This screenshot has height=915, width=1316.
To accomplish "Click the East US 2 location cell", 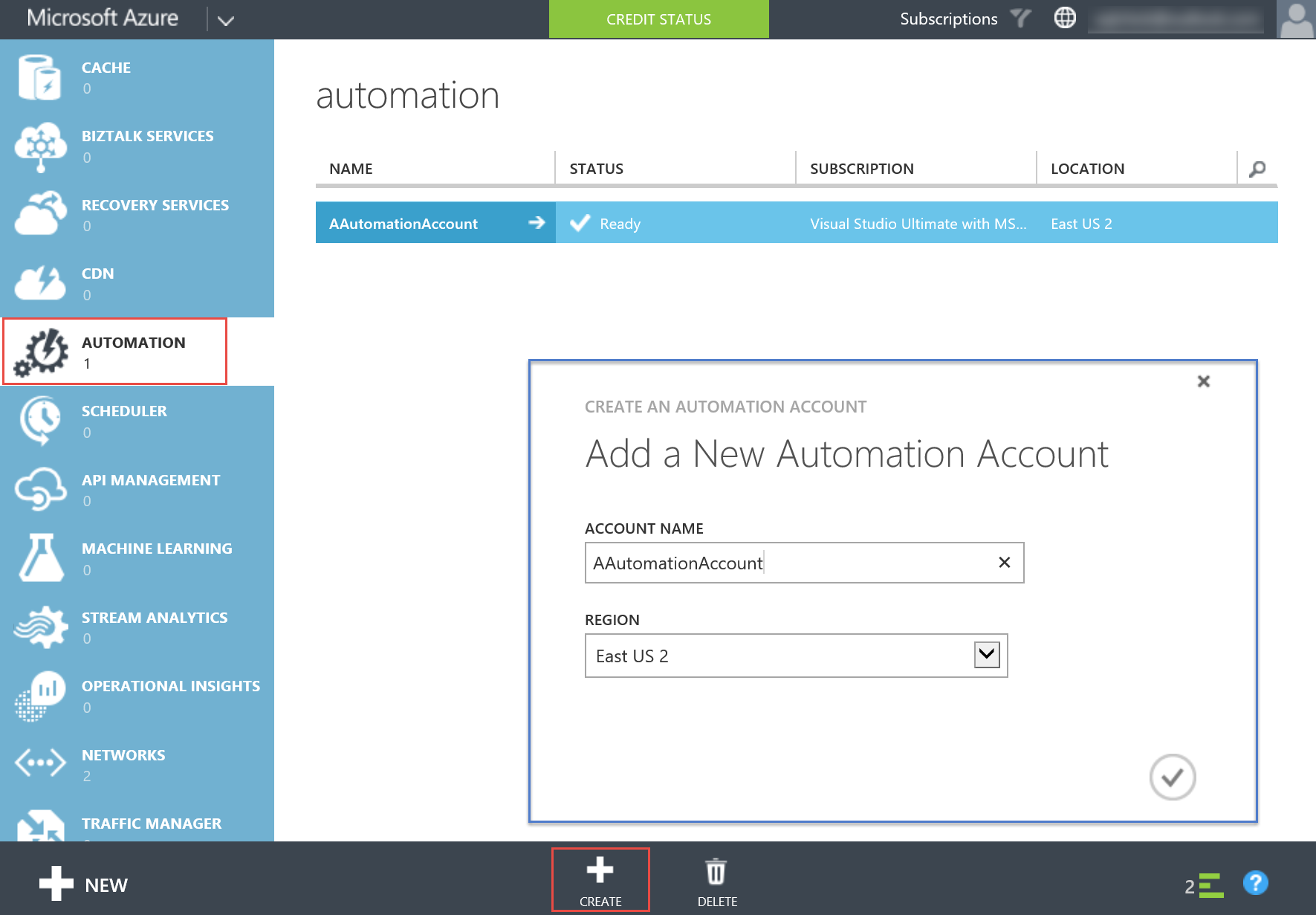I will click(x=1081, y=224).
